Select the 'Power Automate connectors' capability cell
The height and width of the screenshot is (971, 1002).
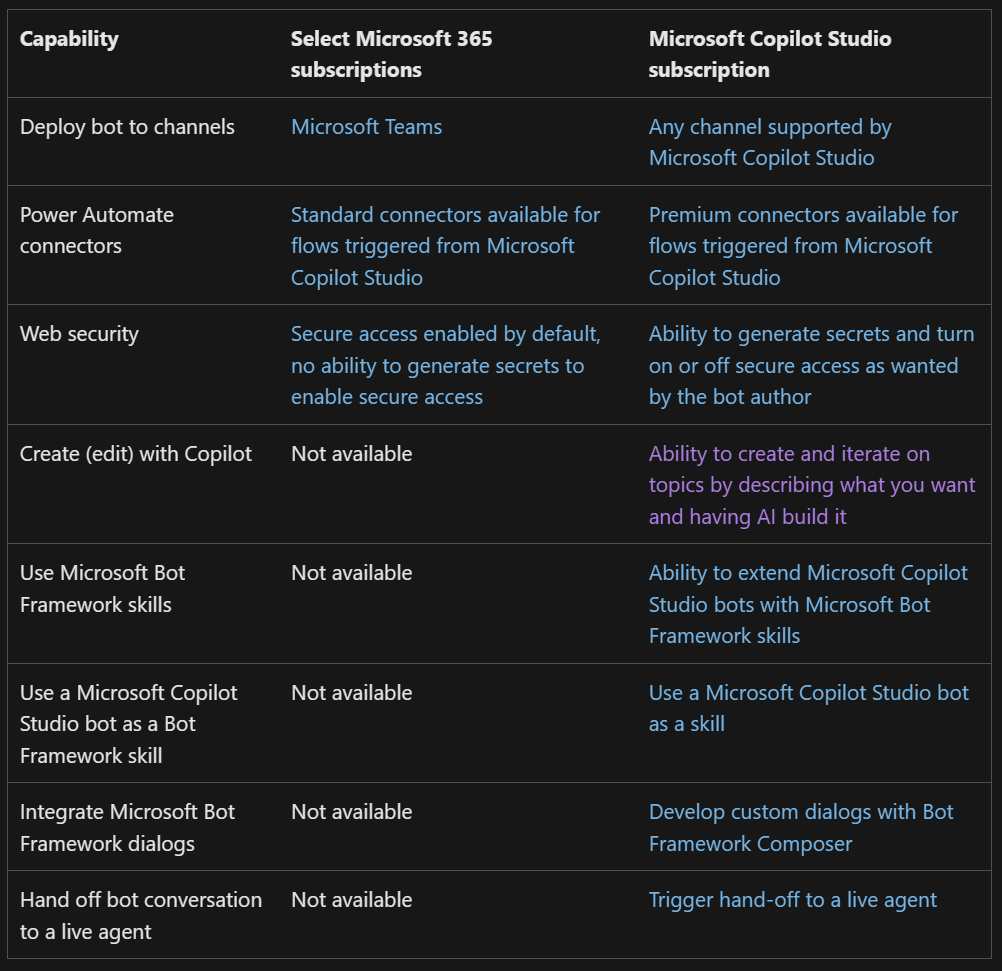pyautogui.click(x=97, y=230)
